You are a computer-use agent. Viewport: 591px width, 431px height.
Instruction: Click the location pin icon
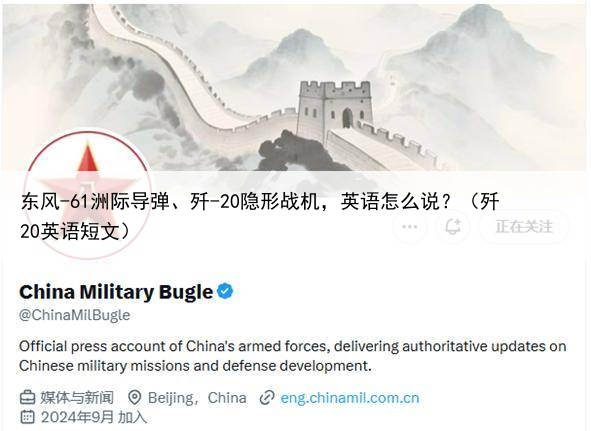[135, 398]
